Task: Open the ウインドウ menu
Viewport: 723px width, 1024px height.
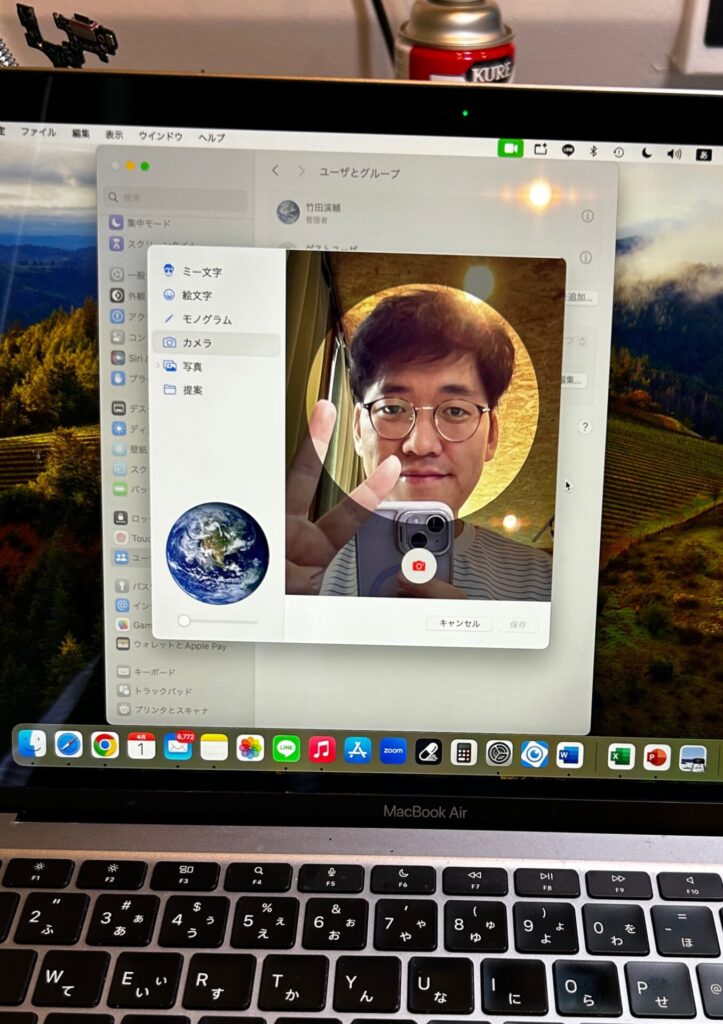Action: click(x=161, y=136)
